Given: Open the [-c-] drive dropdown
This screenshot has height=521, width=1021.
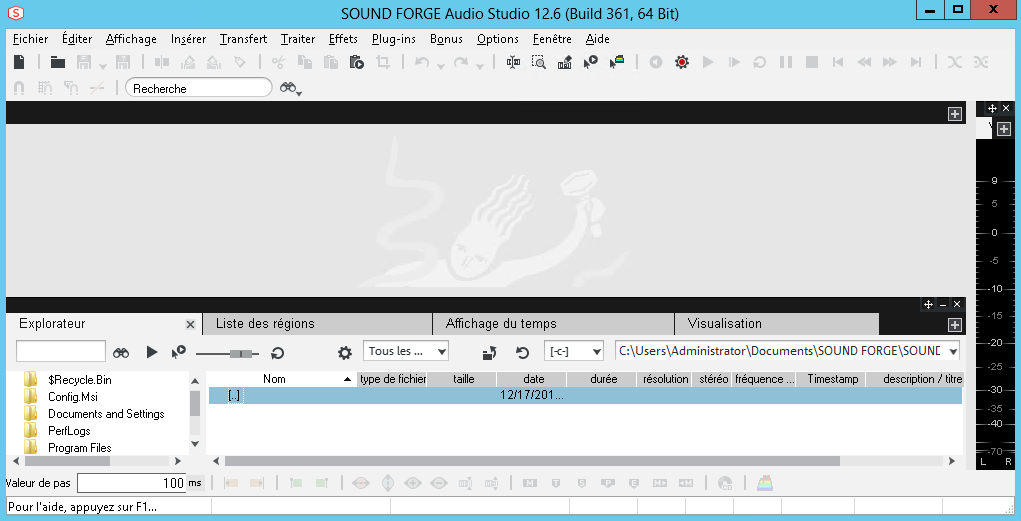Looking at the screenshot, I should click(596, 352).
